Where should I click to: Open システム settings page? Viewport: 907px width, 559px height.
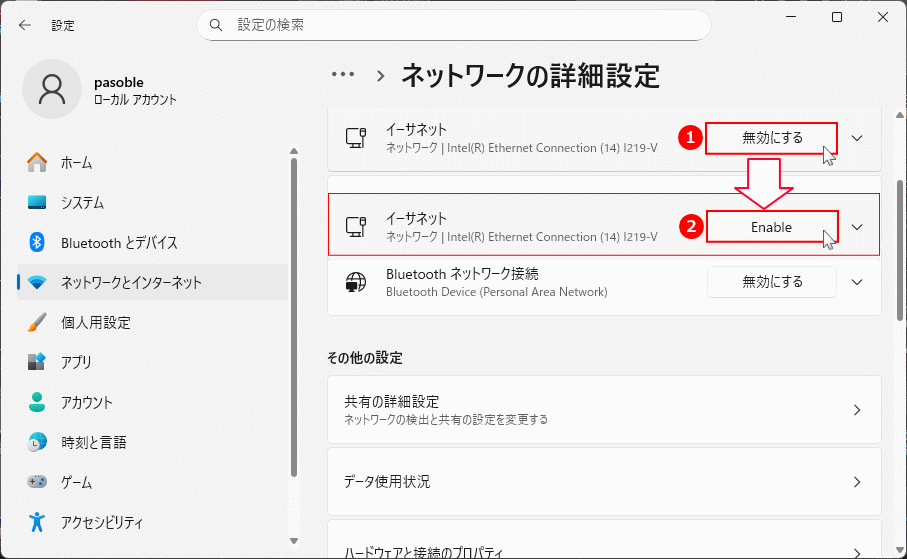153,203
